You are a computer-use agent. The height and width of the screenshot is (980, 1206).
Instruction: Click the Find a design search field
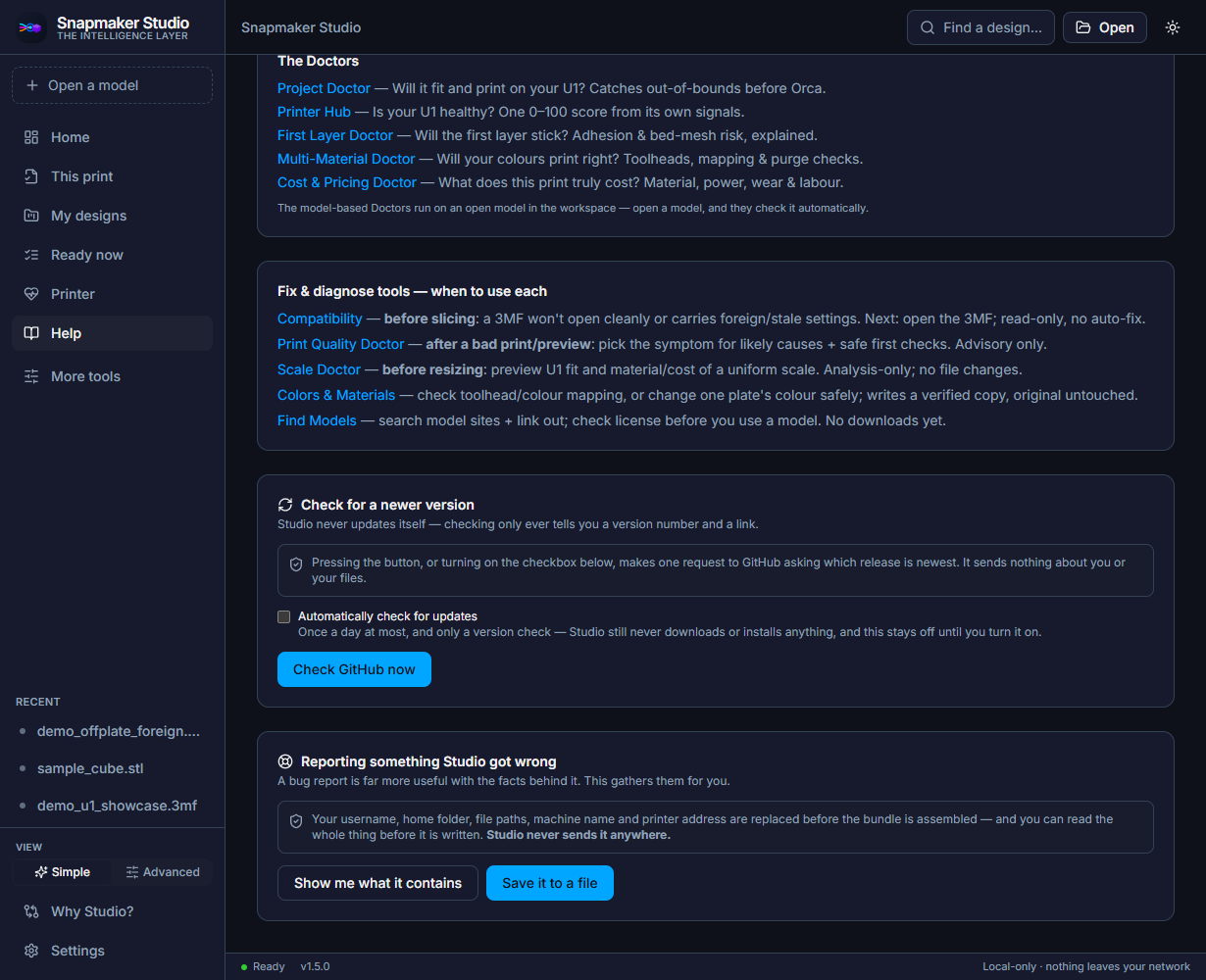980,27
